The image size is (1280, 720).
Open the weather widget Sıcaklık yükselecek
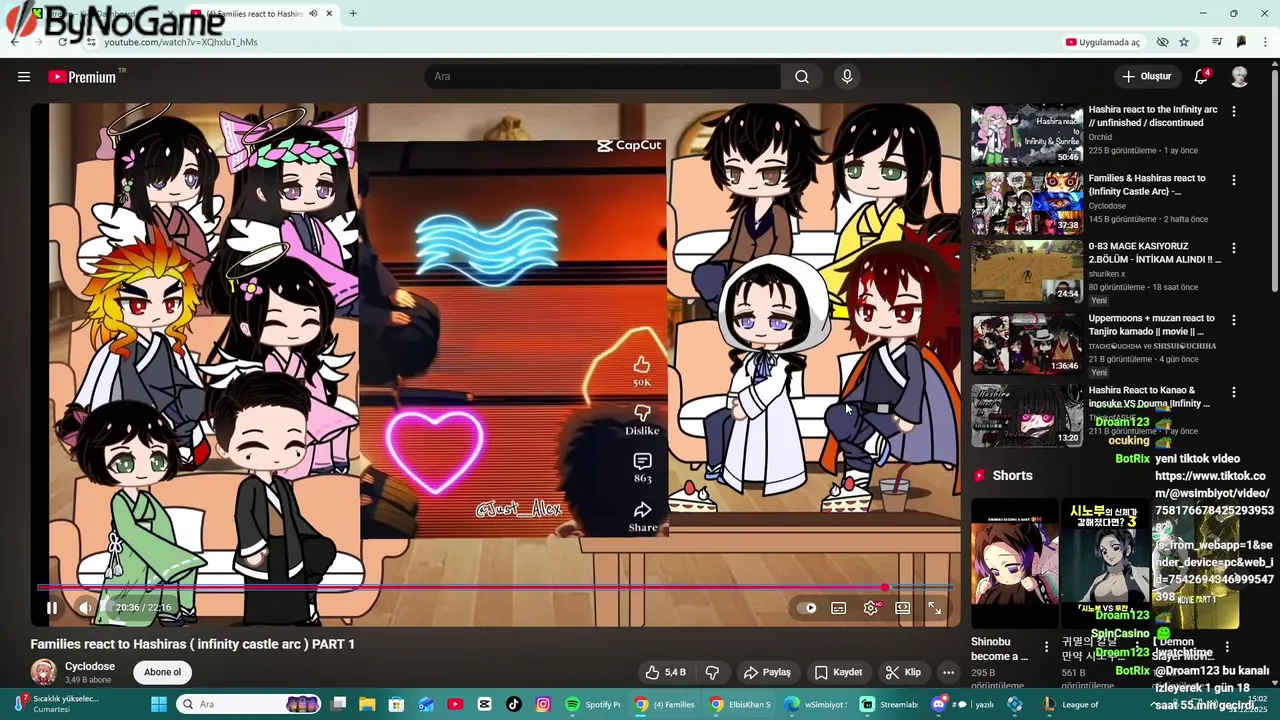point(55,704)
